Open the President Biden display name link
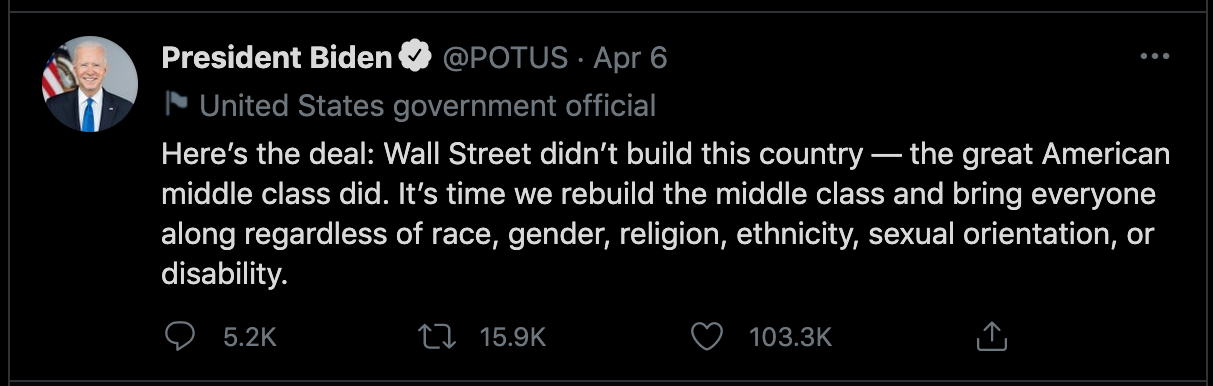Image resolution: width=1213 pixels, height=386 pixels. click(x=277, y=58)
